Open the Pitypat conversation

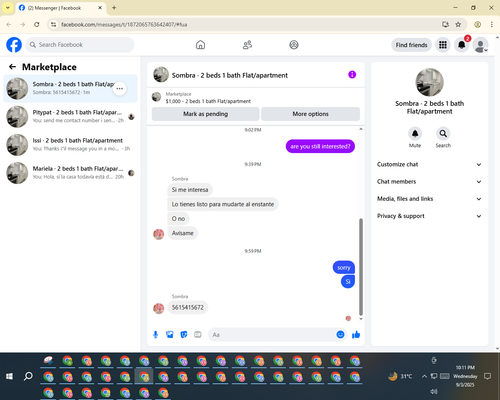tap(70, 117)
